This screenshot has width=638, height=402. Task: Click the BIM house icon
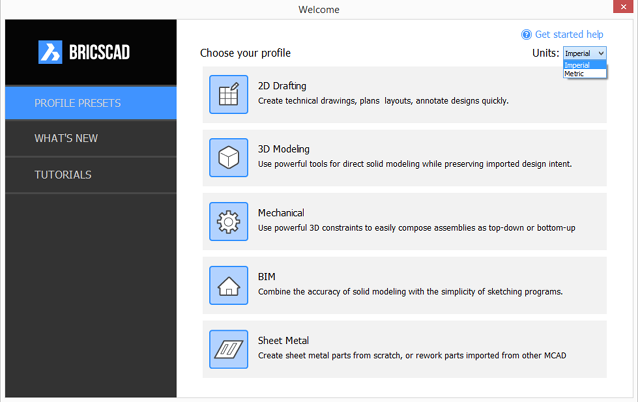coord(228,285)
